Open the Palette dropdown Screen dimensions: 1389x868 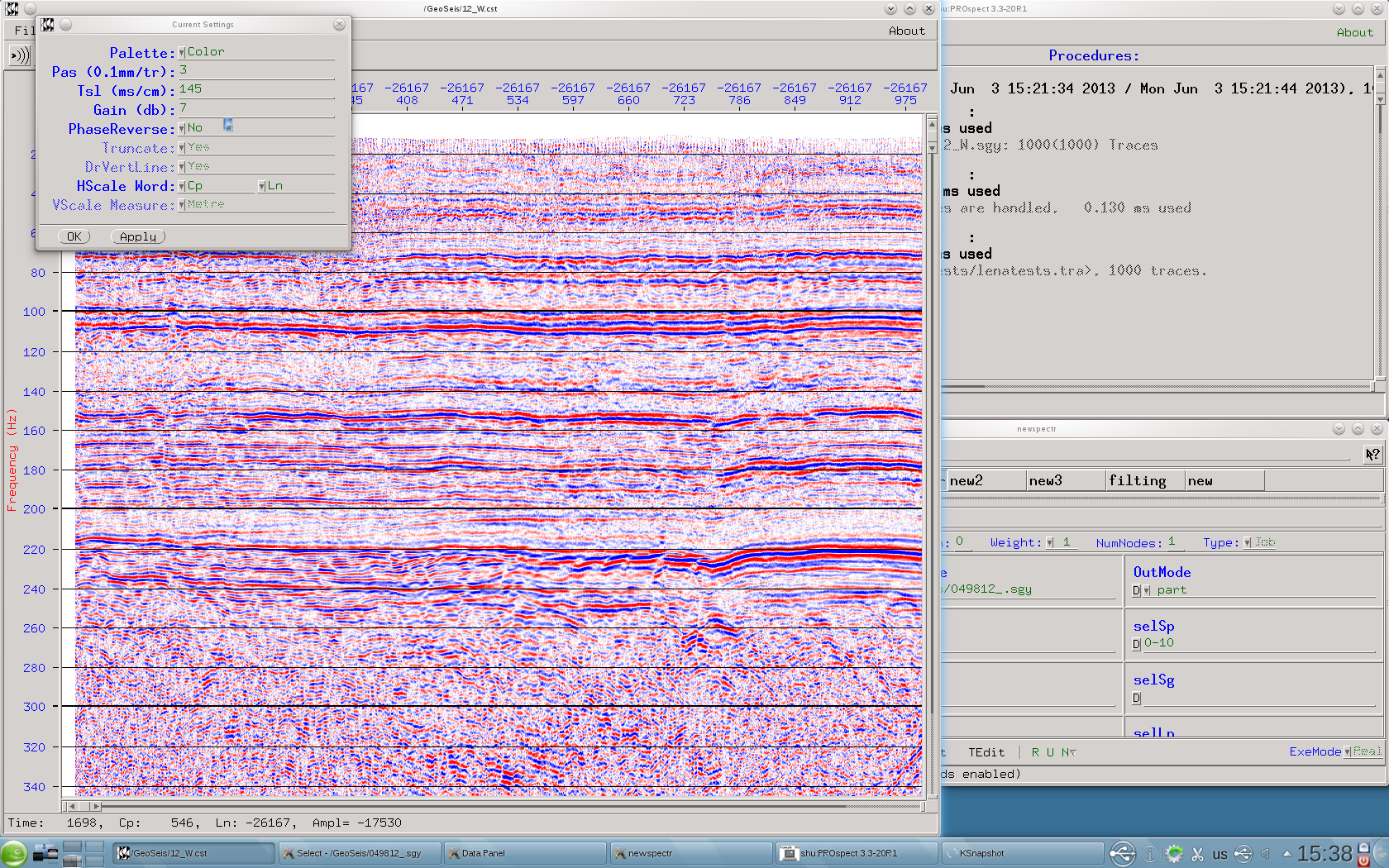[x=182, y=53]
